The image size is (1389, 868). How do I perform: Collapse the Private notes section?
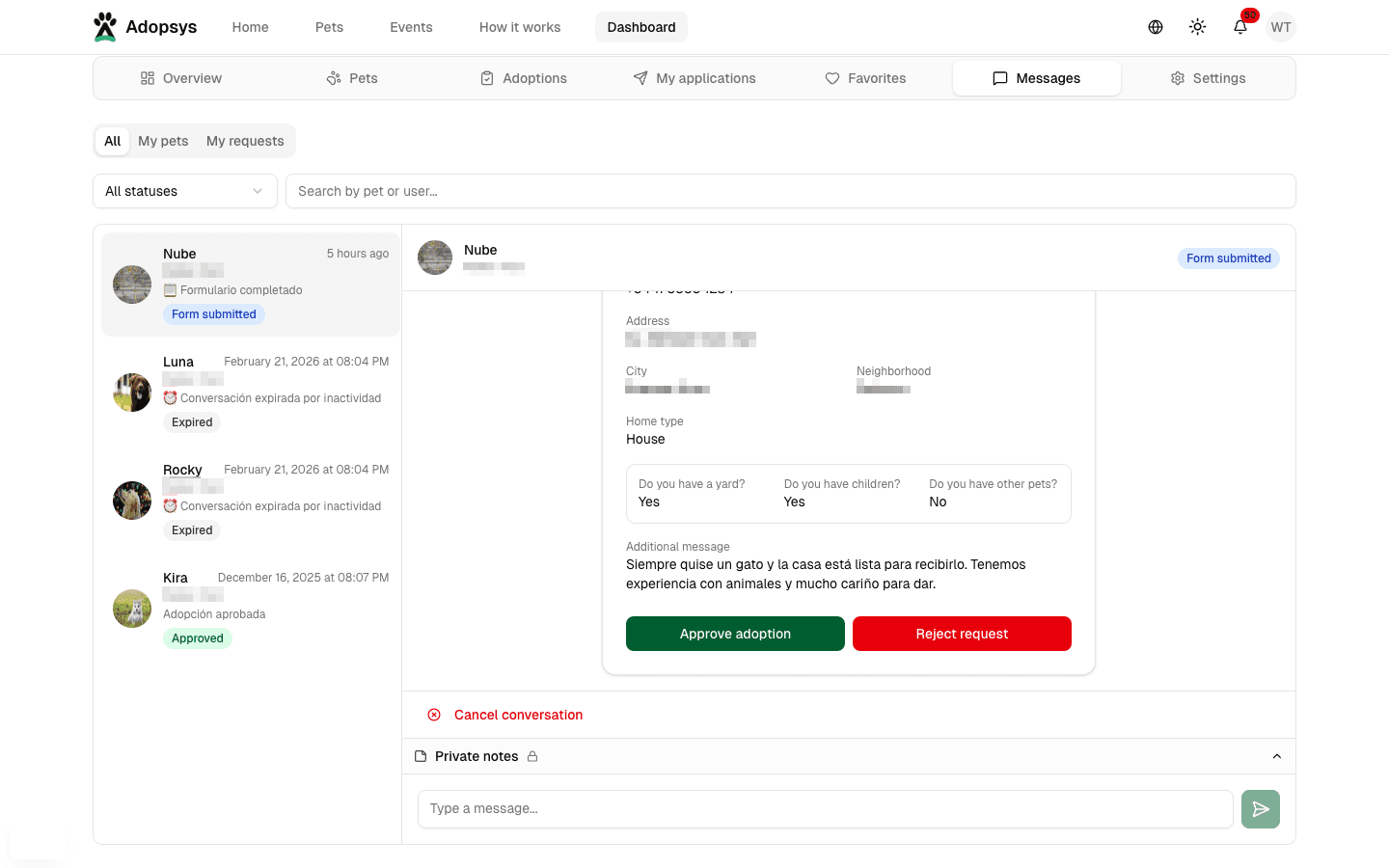click(1276, 756)
